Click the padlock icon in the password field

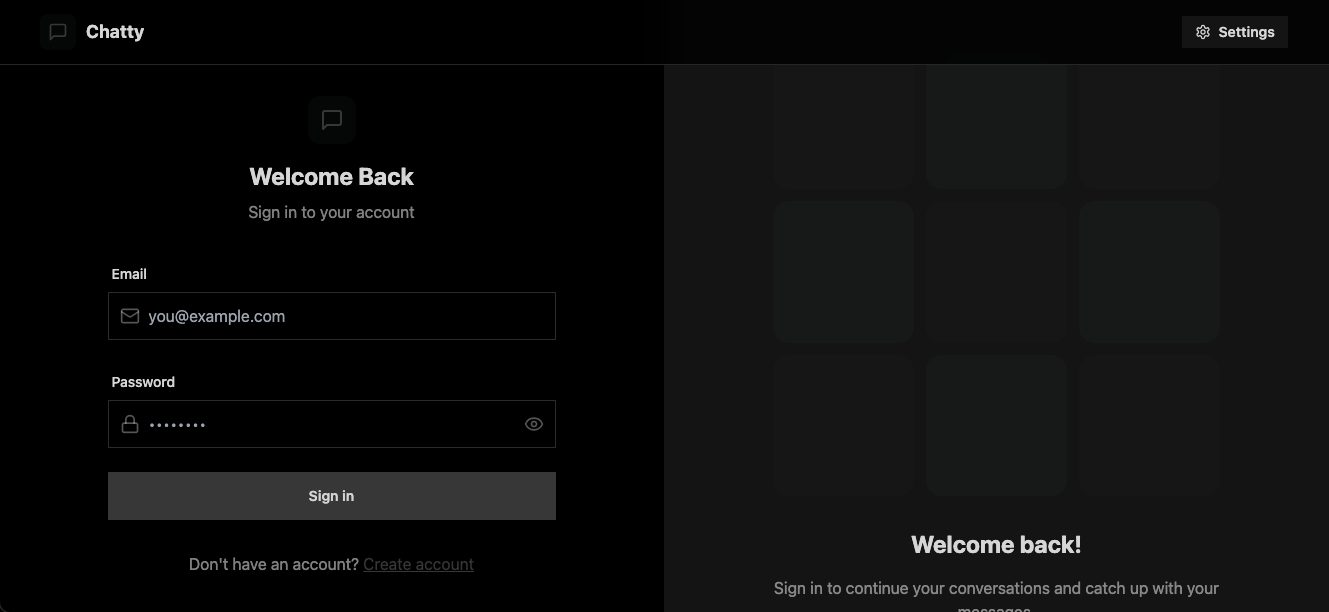130,423
